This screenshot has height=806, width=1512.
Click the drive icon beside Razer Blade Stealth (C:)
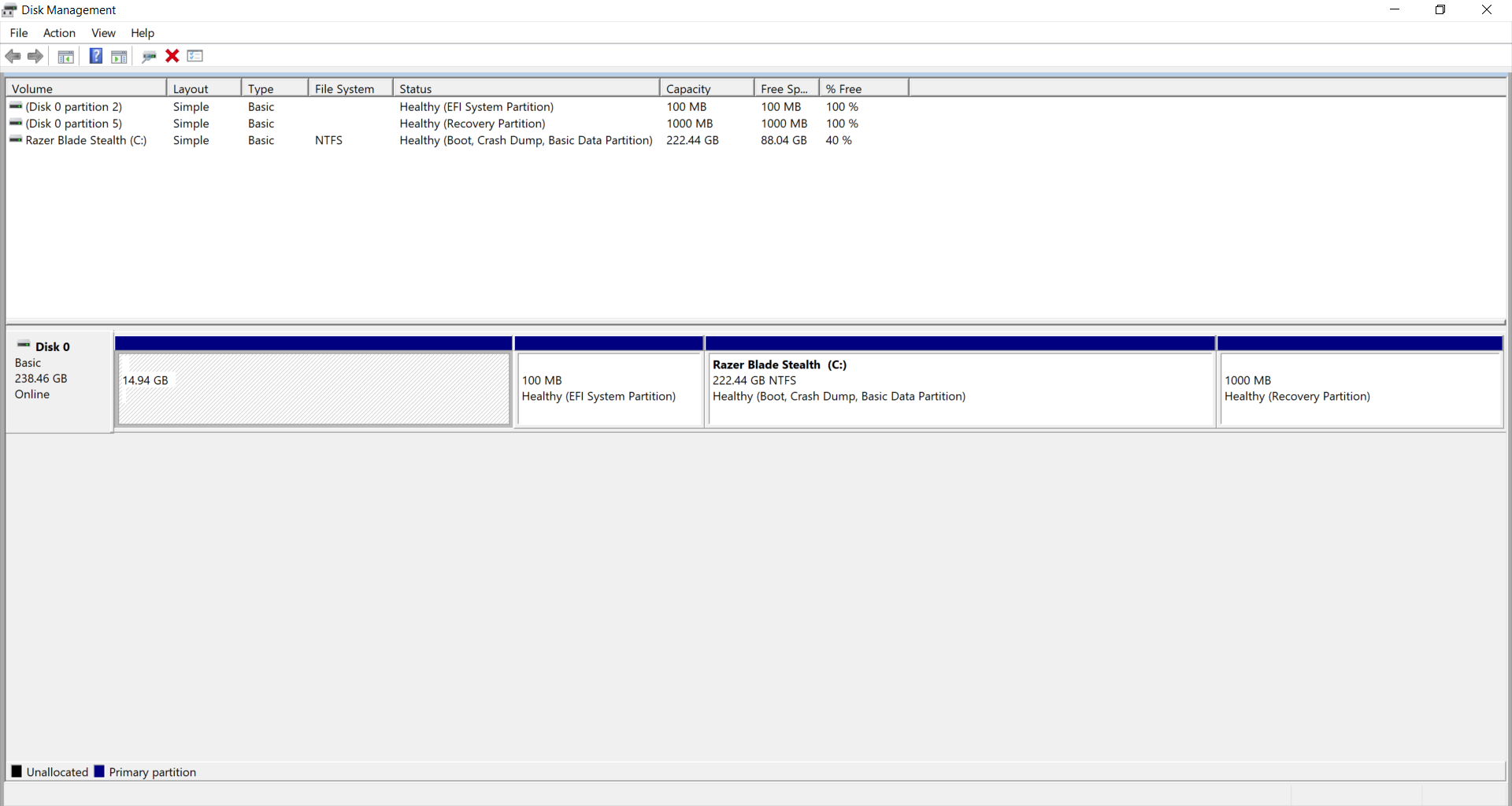pyautogui.click(x=16, y=139)
